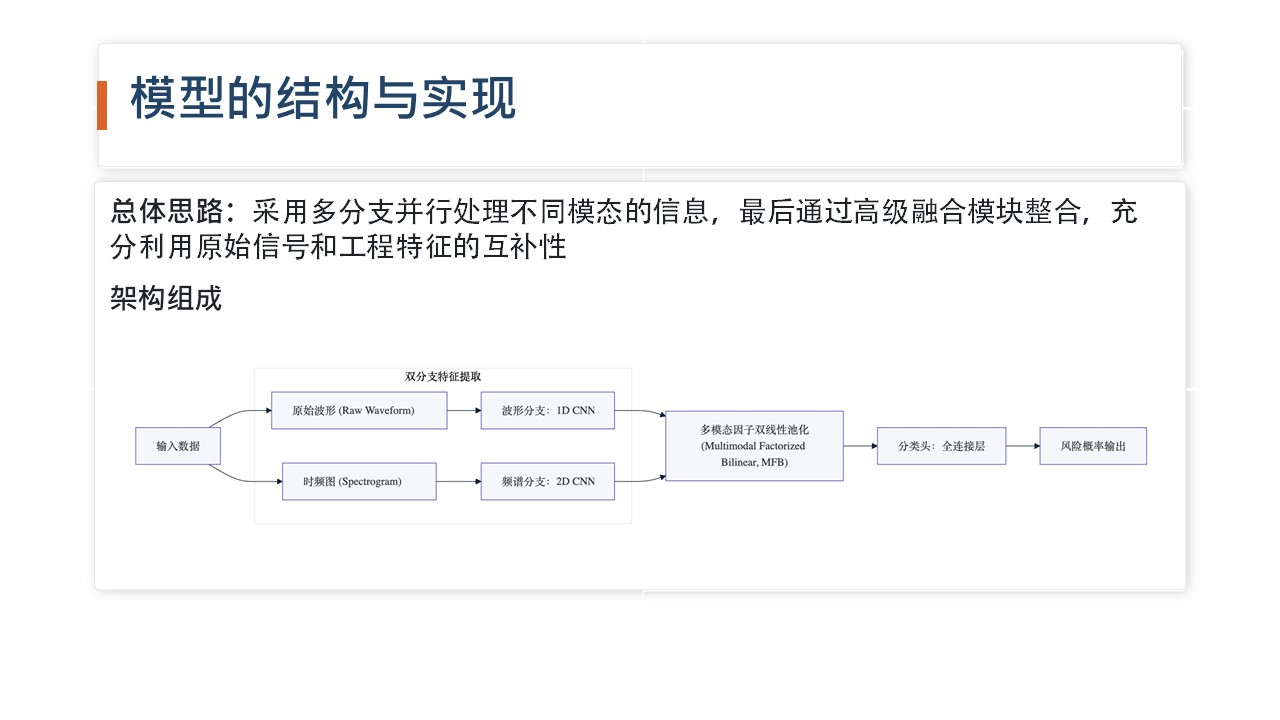Select the arrow from MFB to 分类头

(860, 446)
